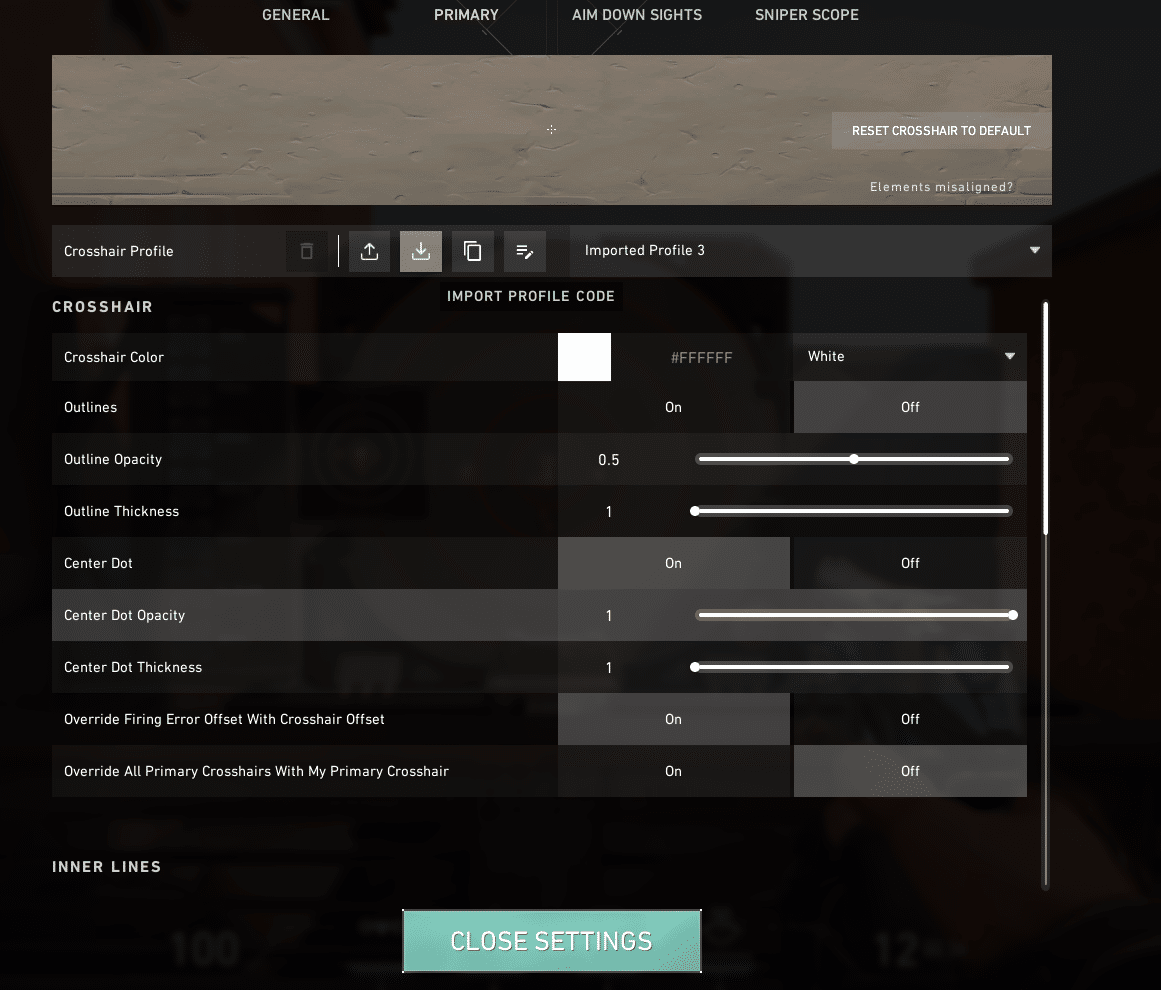Screen dimensions: 1161x990
Task: Export the crosshair profile code
Action: point(369,251)
